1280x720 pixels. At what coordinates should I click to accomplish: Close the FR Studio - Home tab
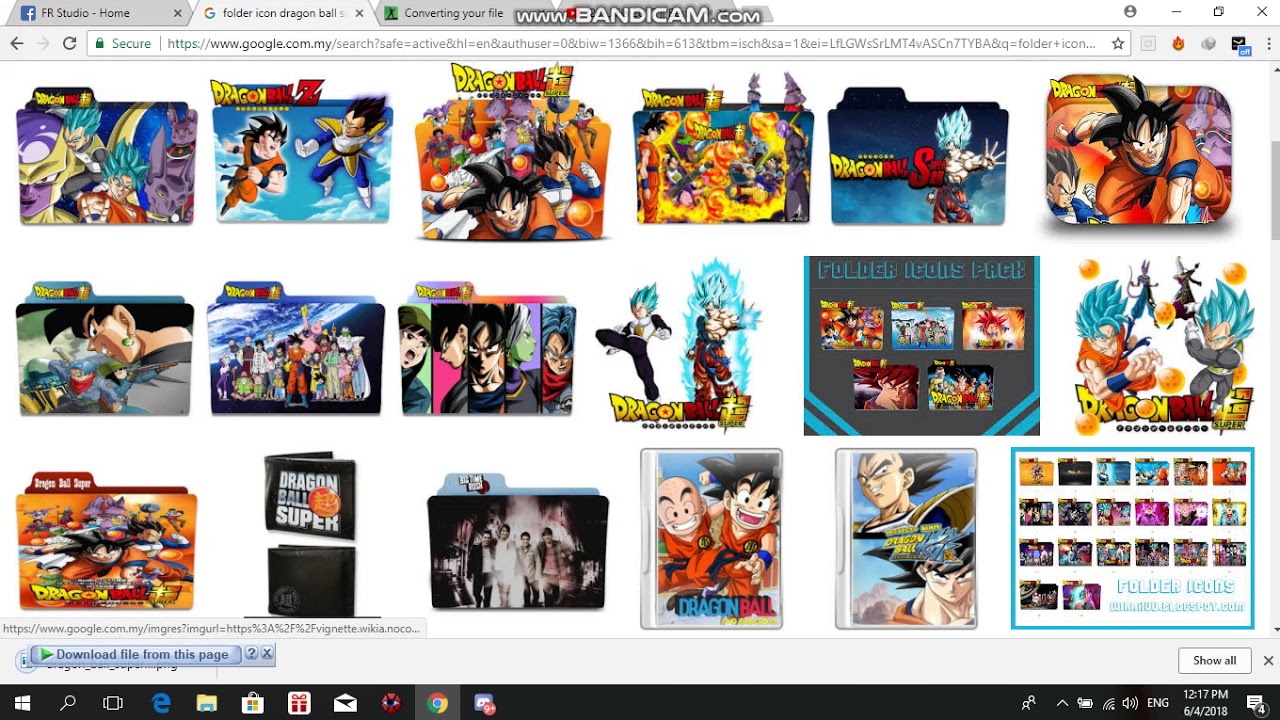(x=178, y=14)
